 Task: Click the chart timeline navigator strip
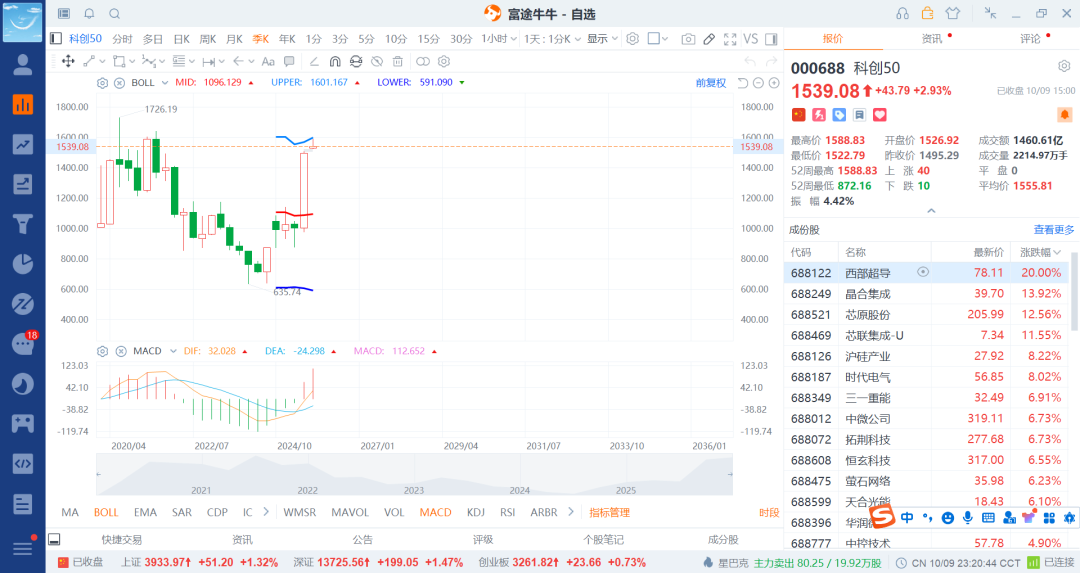414,475
